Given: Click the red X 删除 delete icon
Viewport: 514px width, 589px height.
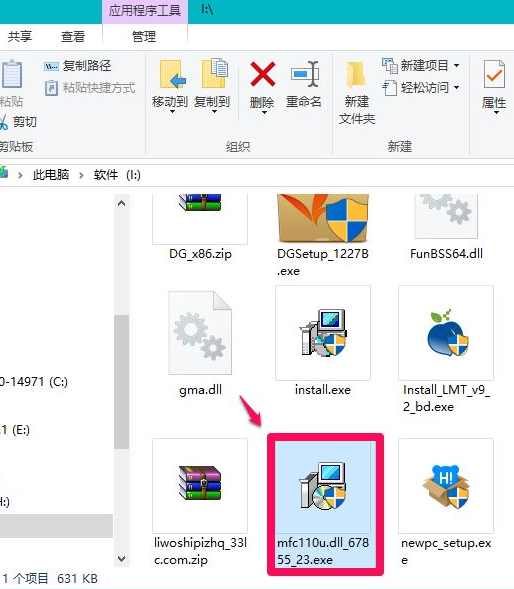Looking at the screenshot, I should pos(262,74).
